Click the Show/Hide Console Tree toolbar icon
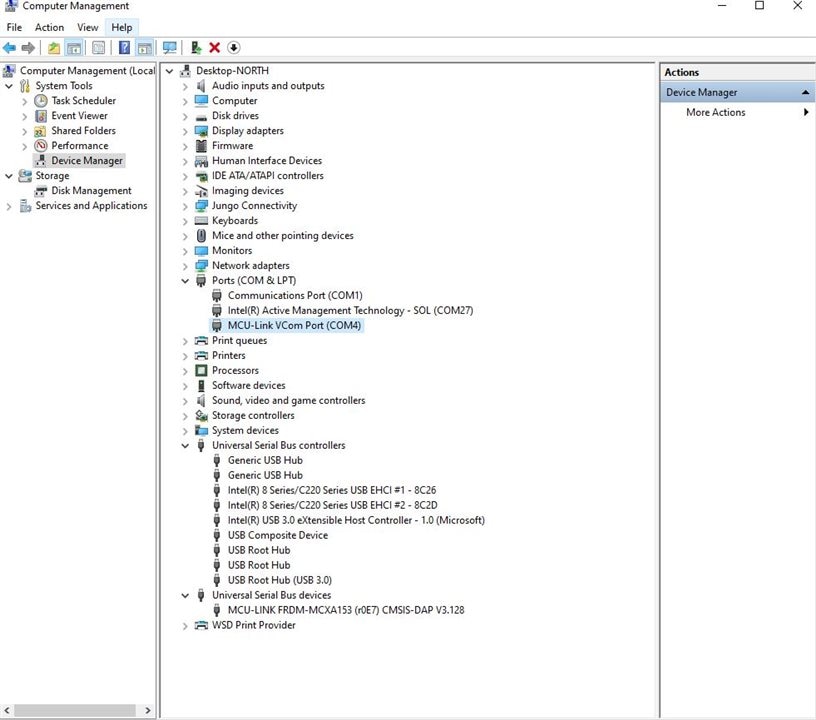 [x=74, y=48]
